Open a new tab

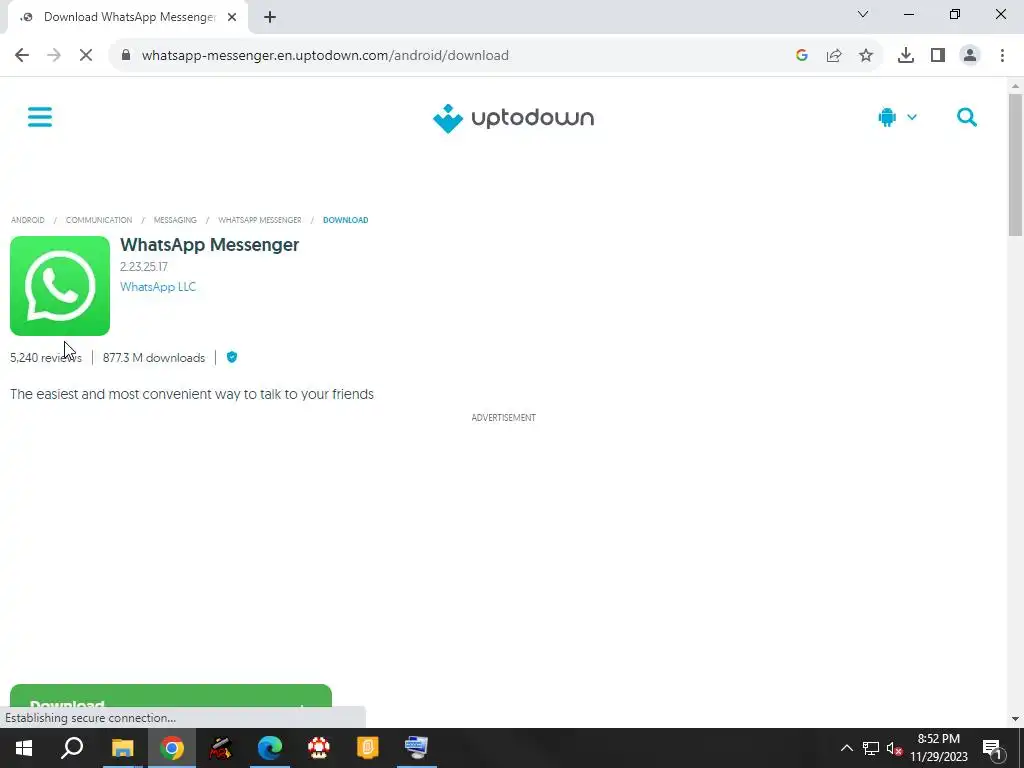click(x=270, y=18)
